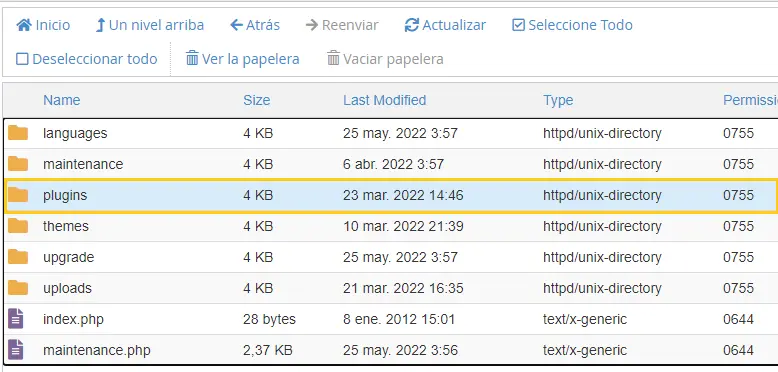Click the index.php file icon
This screenshot has width=778, height=372.
15,318
